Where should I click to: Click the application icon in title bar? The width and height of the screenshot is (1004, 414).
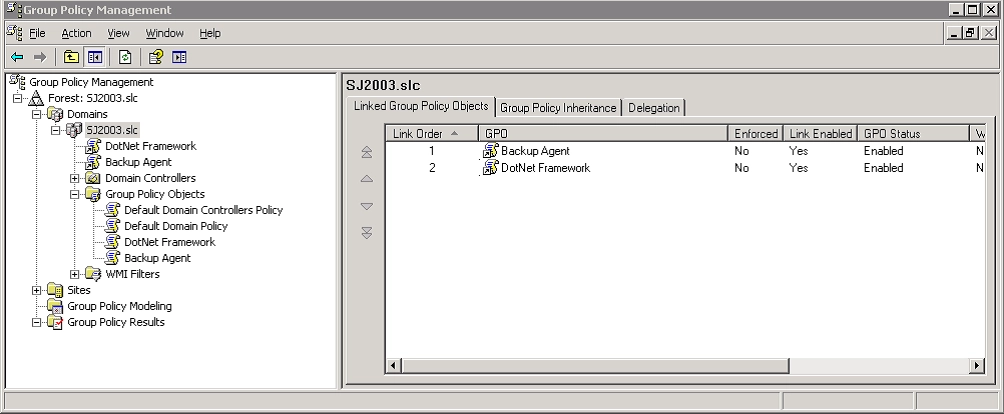[13, 10]
